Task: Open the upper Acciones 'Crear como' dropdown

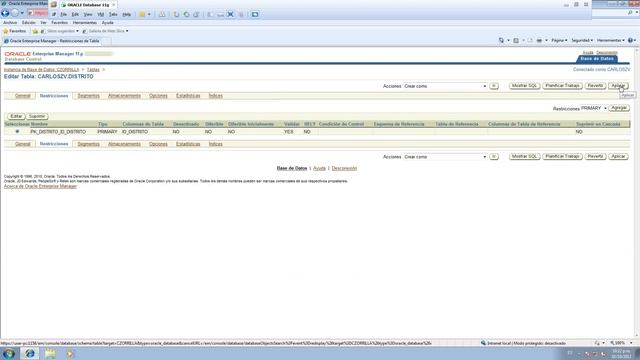Action: click(445, 86)
